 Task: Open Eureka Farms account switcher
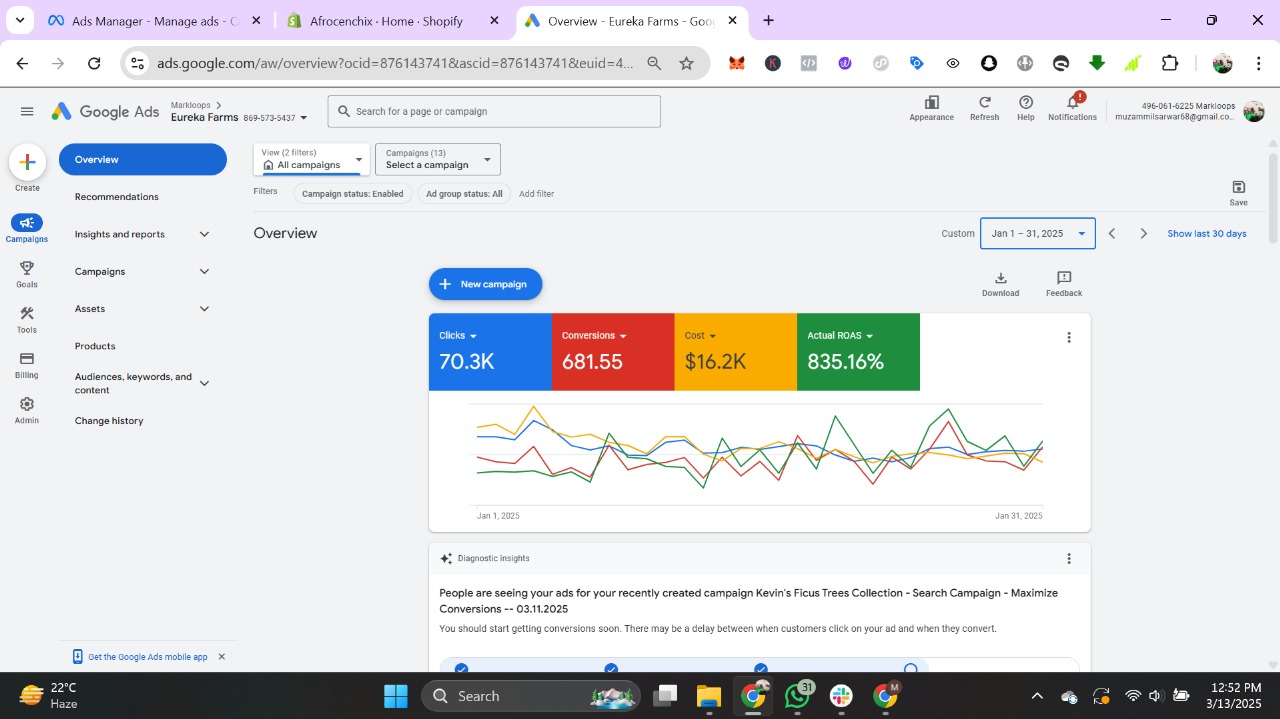coord(240,118)
